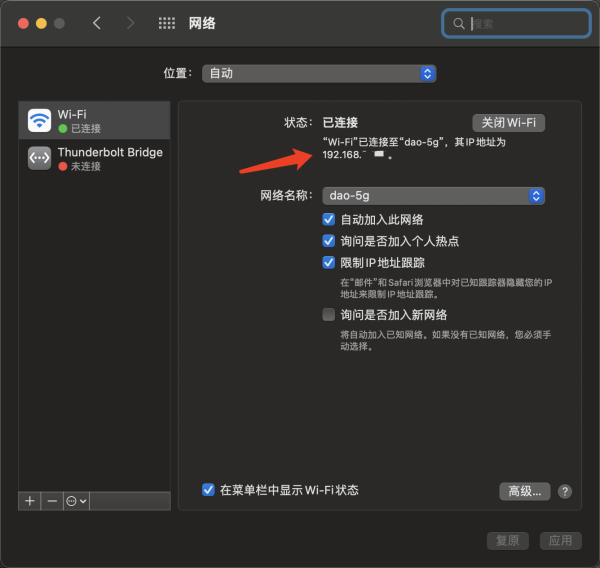Go back with the left chevron
The image size is (600, 568).
tap(97, 23)
